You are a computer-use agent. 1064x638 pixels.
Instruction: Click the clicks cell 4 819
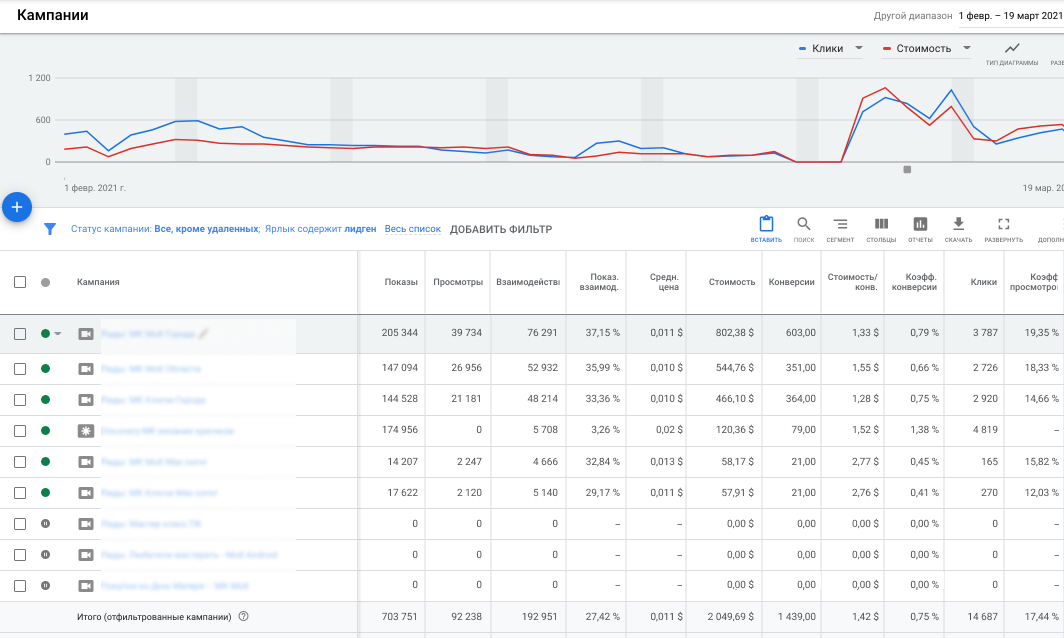coord(985,429)
